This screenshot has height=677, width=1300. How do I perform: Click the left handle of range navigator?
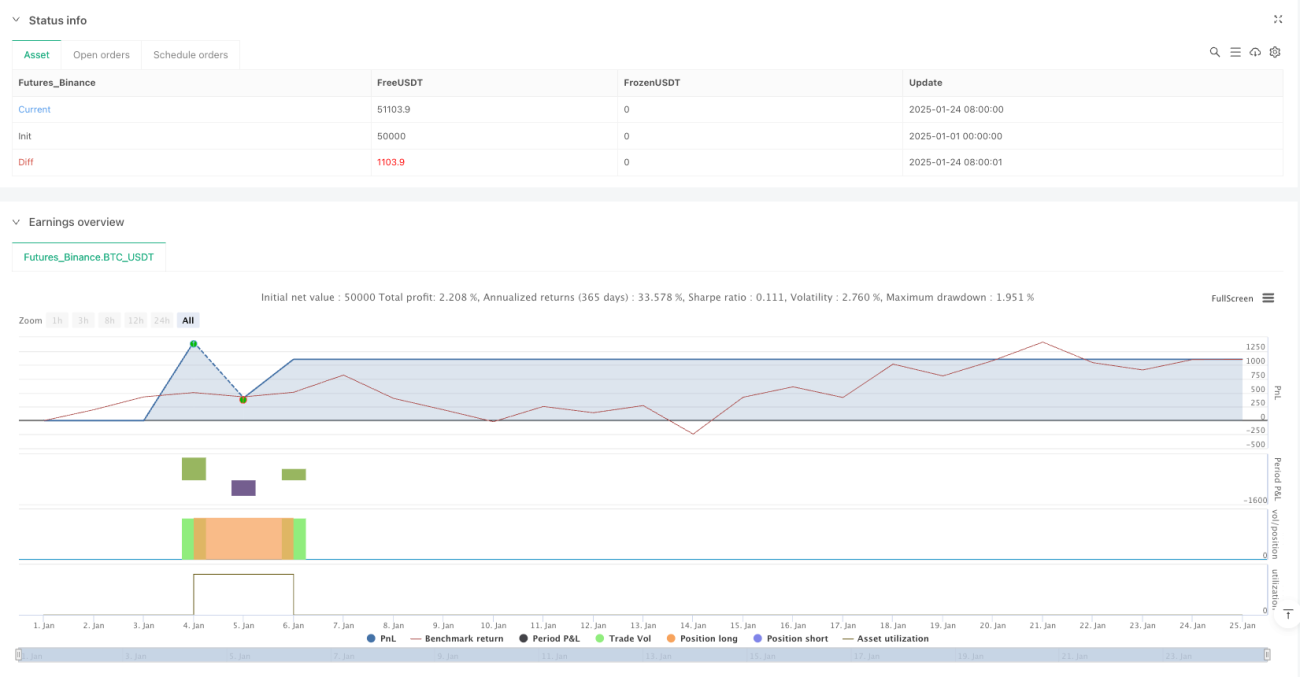tap(19, 655)
